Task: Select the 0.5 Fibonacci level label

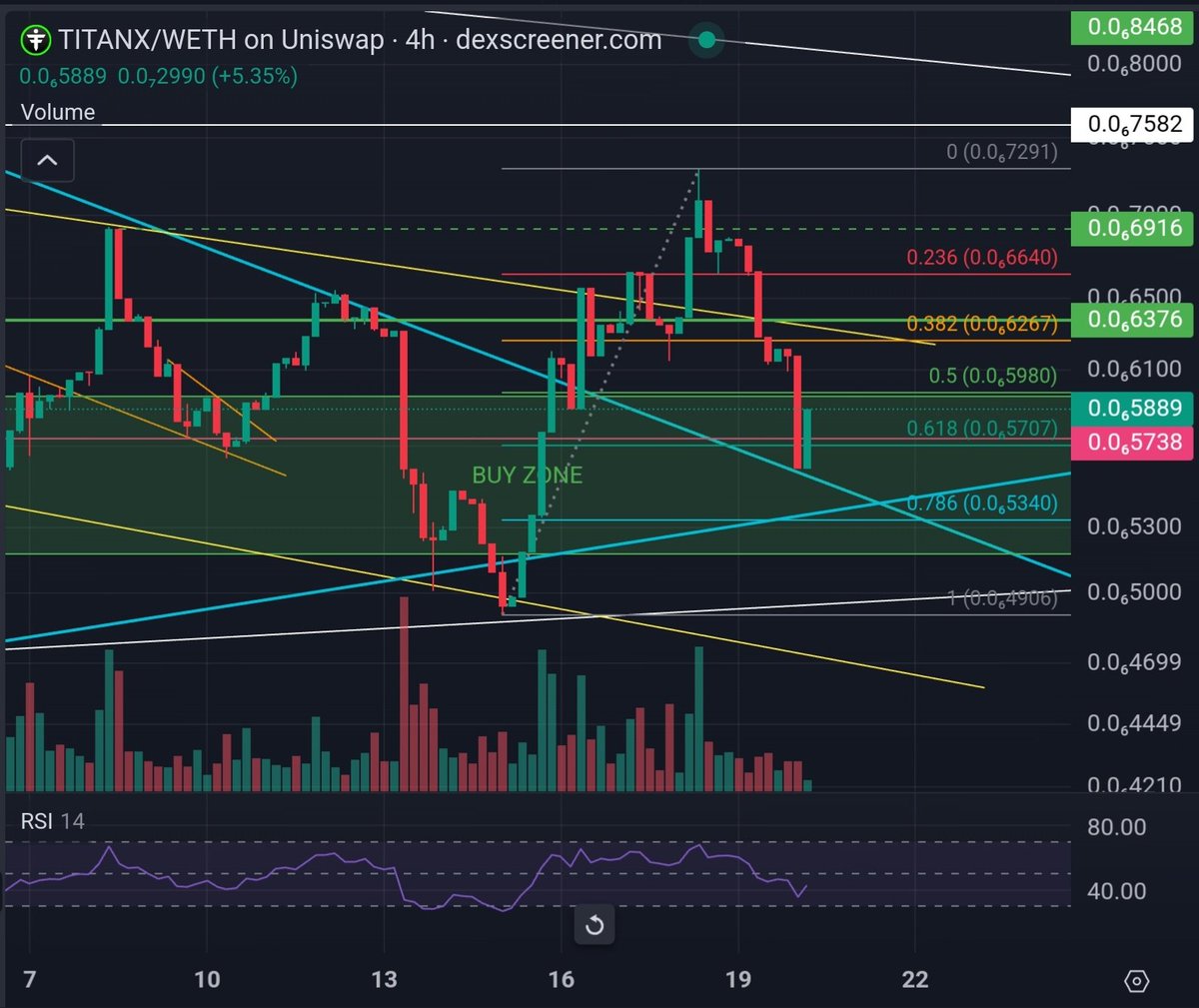Action: [992, 376]
